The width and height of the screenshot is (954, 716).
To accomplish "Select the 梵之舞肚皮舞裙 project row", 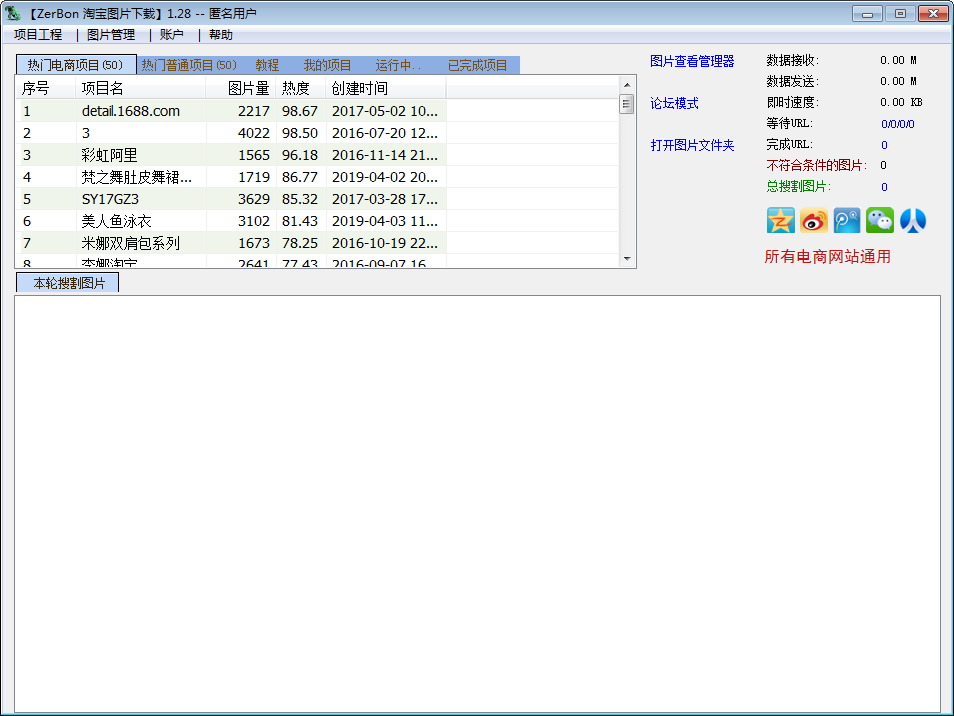I will pos(231,176).
